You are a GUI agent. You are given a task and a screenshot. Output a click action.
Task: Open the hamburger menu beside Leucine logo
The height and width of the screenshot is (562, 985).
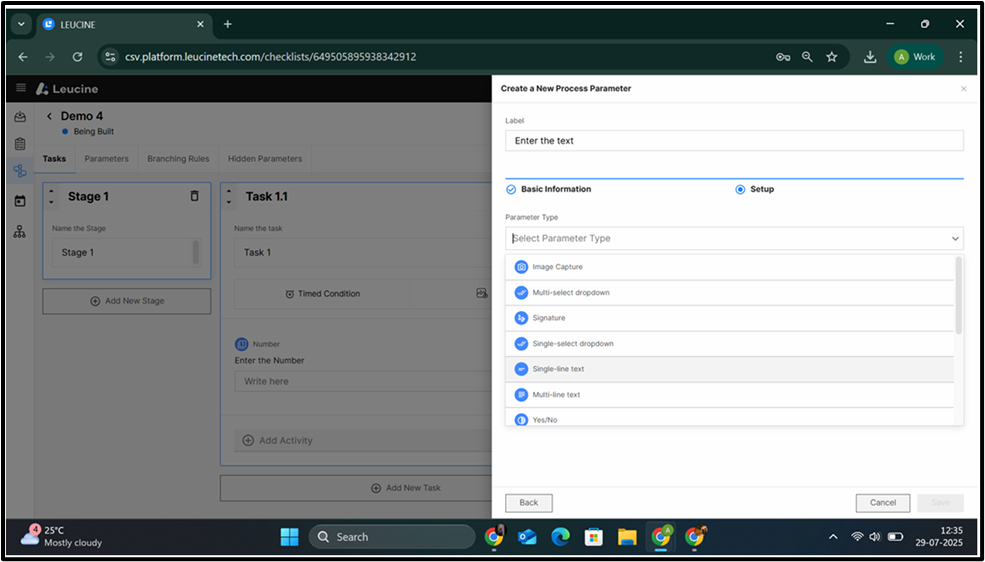21,88
